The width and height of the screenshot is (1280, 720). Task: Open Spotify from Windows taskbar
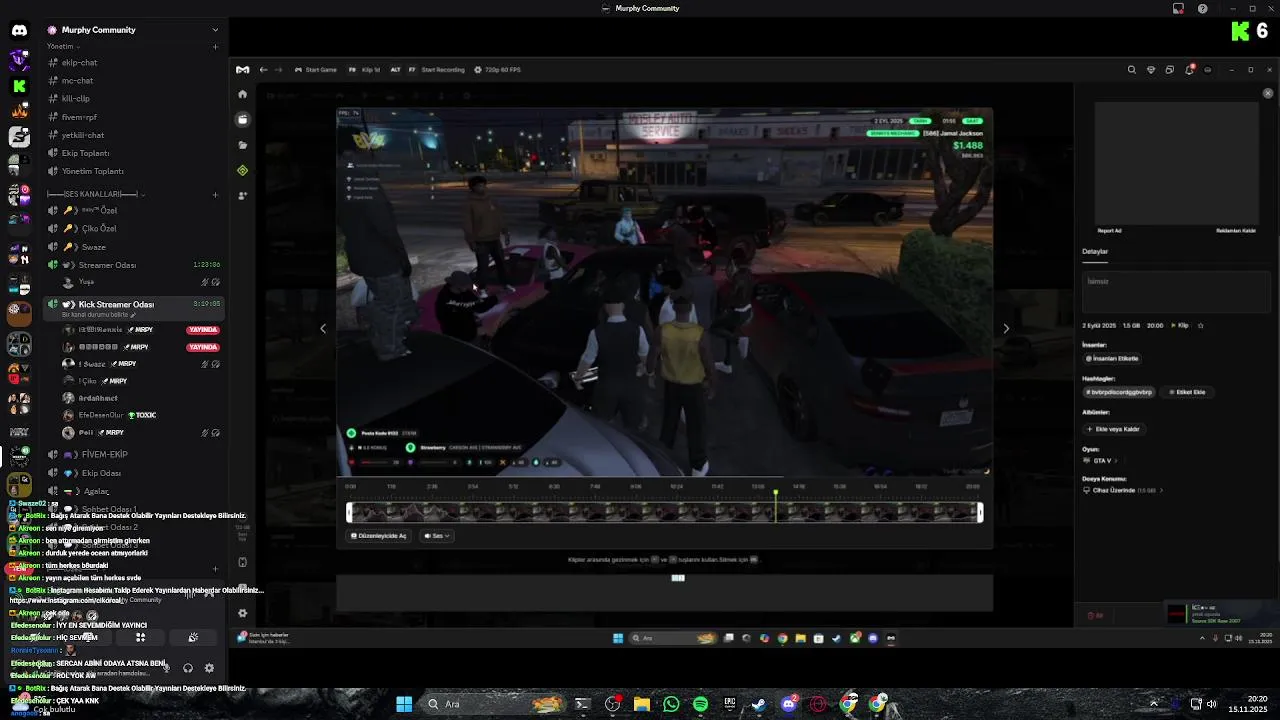[700, 704]
